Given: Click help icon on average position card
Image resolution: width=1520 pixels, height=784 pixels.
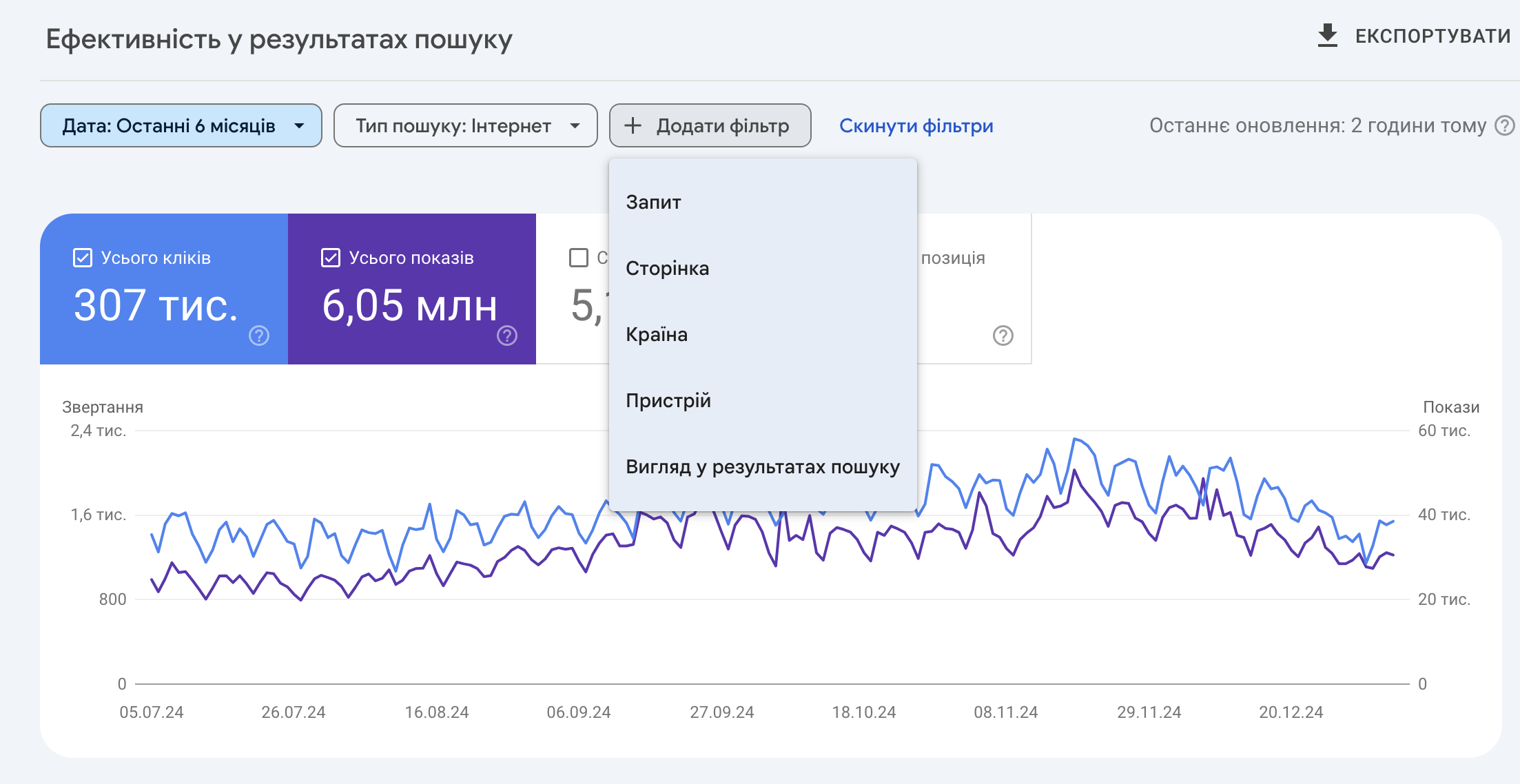Looking at the screenshot, I should [1003, 336].
